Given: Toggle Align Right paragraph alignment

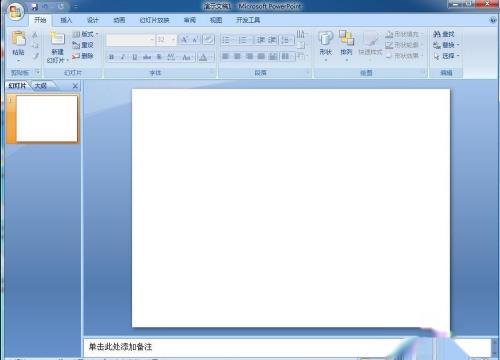Looking at the screenshot, I should tap(249, 56).
